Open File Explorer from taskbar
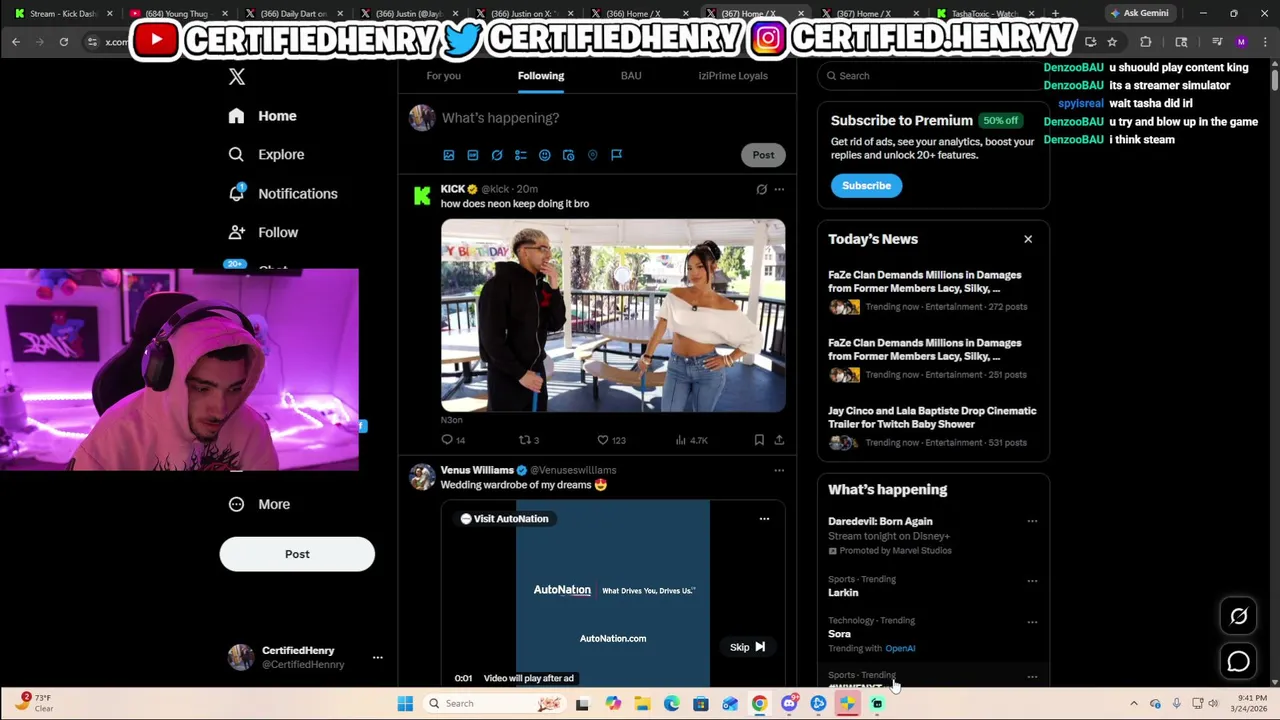 tap(642, 703)
